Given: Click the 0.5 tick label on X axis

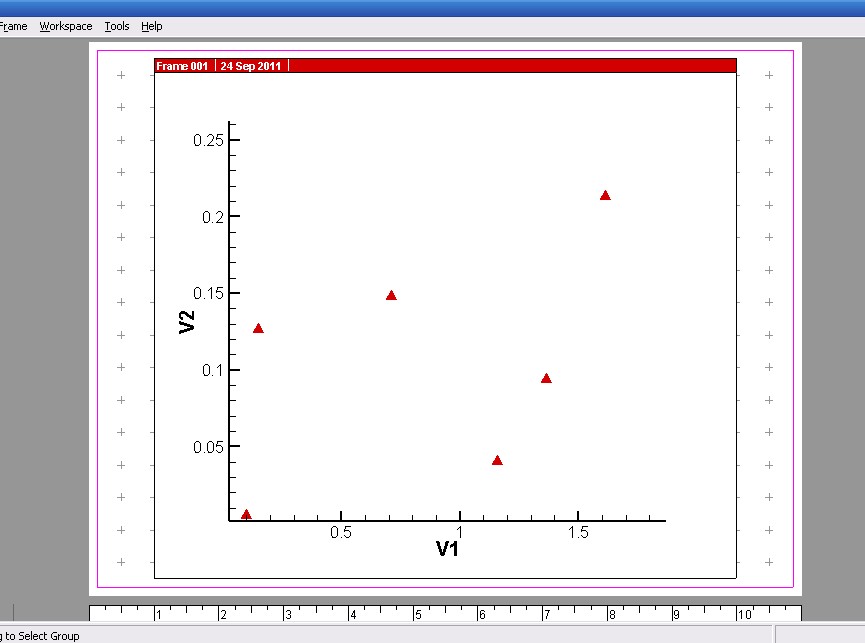Looking at the screenshot, I should tap(341, 533).
